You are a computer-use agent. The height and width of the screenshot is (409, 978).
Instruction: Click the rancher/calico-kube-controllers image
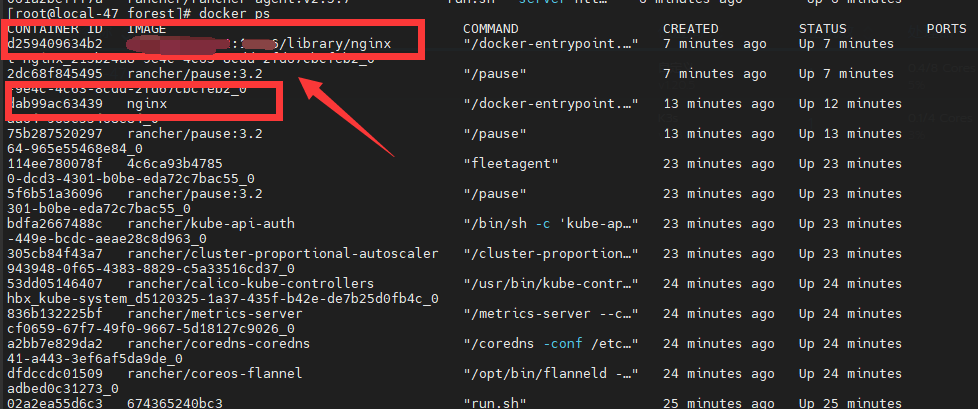(x=251, y=284)
